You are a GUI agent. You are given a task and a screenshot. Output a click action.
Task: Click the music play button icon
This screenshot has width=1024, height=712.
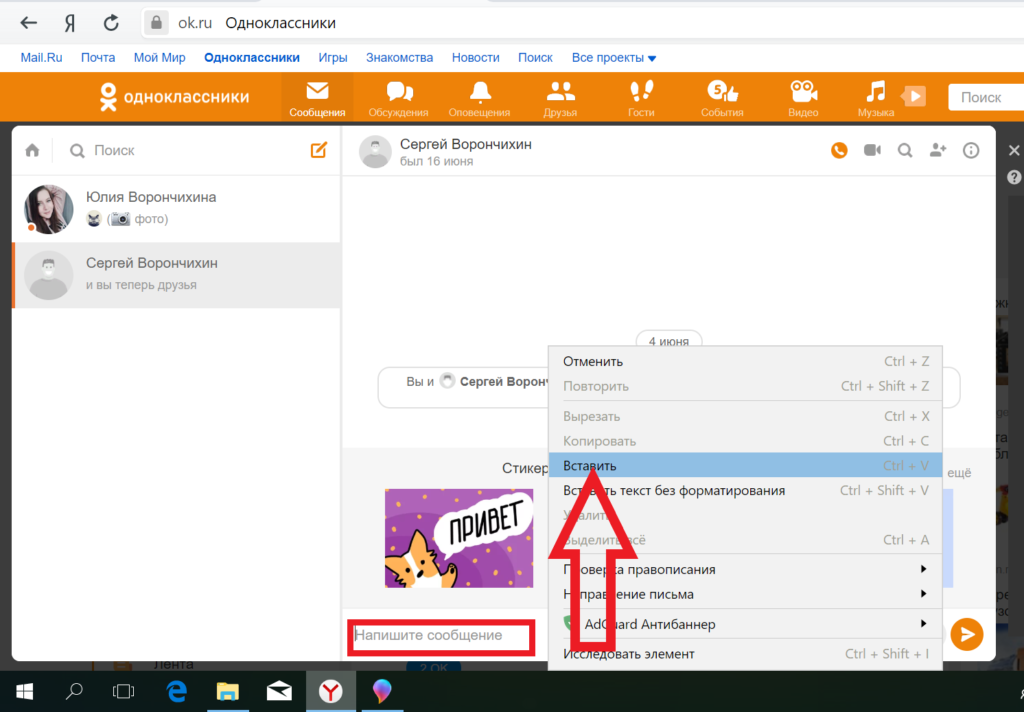[914, 96]
